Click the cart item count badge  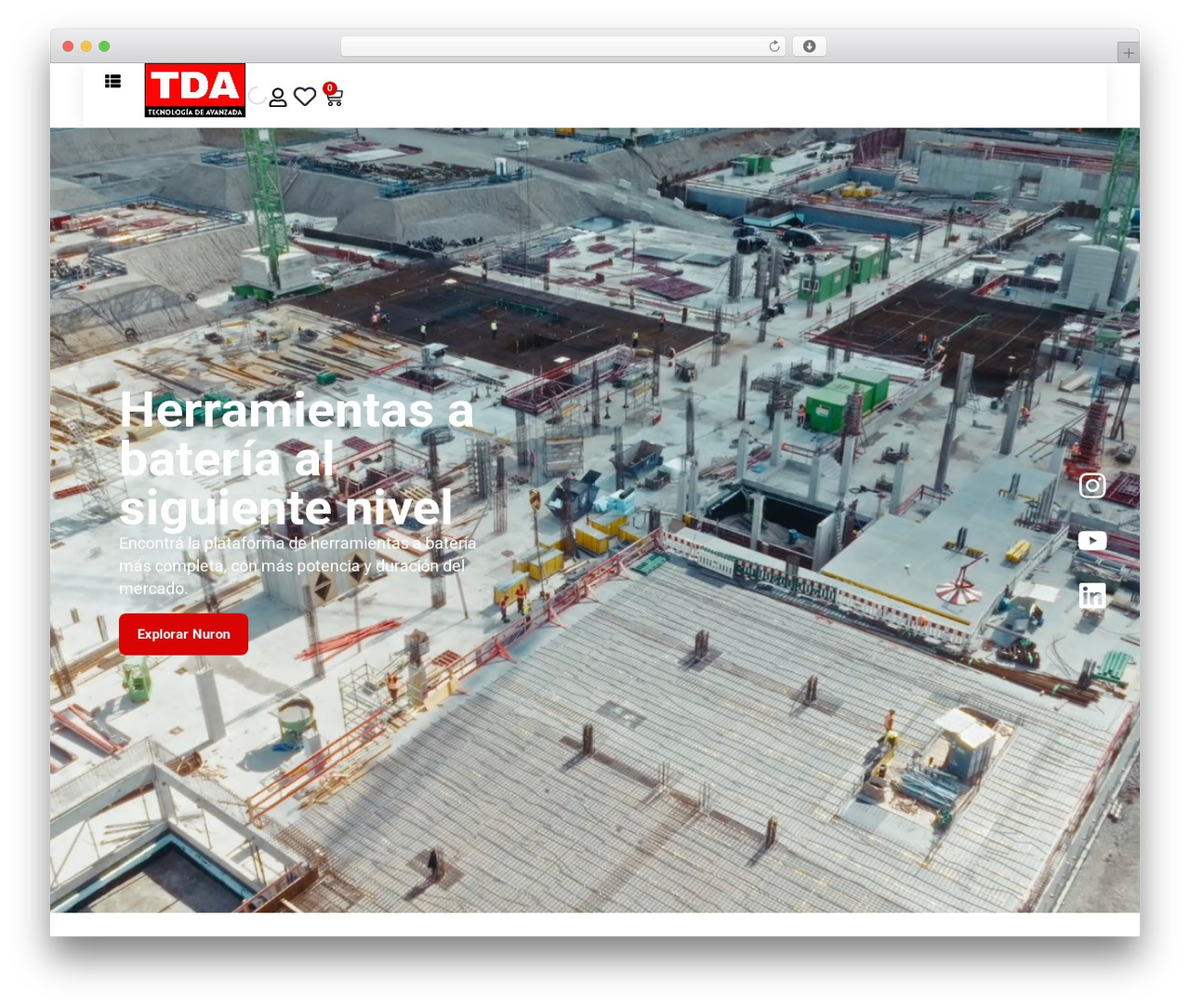(329, 88)
